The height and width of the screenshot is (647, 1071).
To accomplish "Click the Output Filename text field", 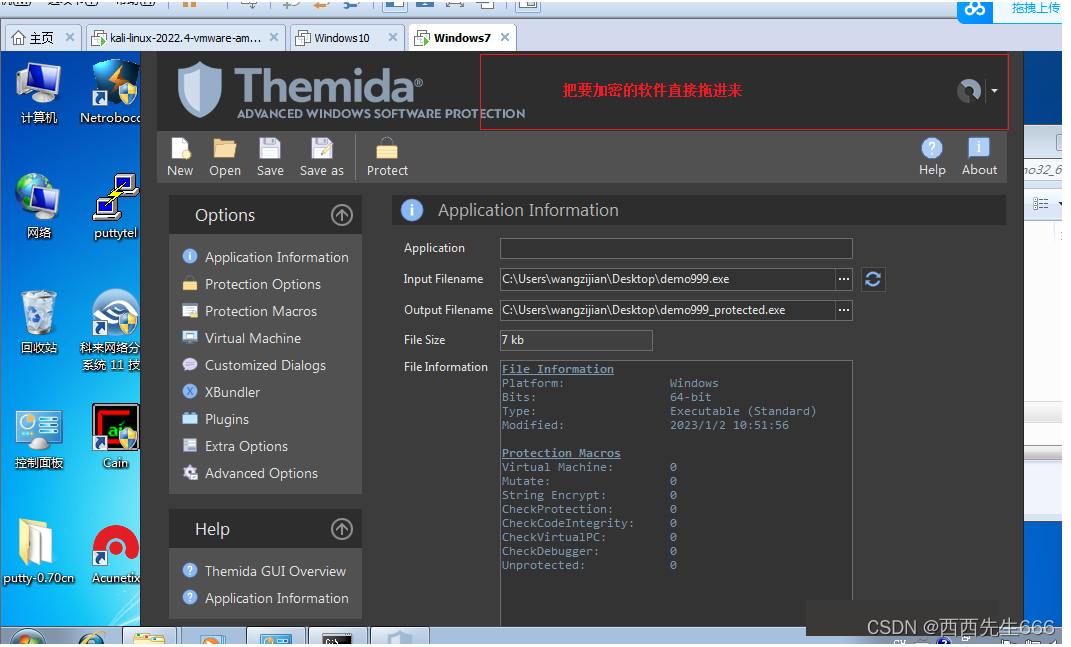I will coord(668,311).
